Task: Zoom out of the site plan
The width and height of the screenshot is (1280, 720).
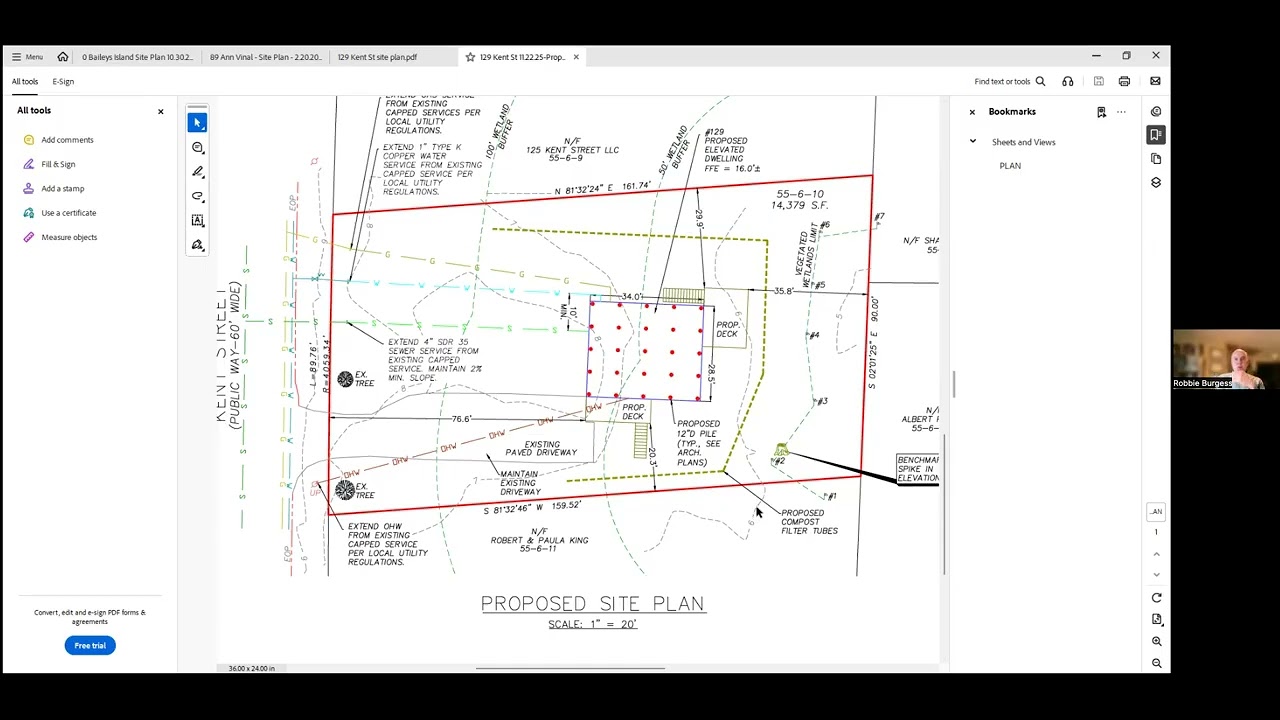Action: pyautogui.click(x=1156, y=663)
